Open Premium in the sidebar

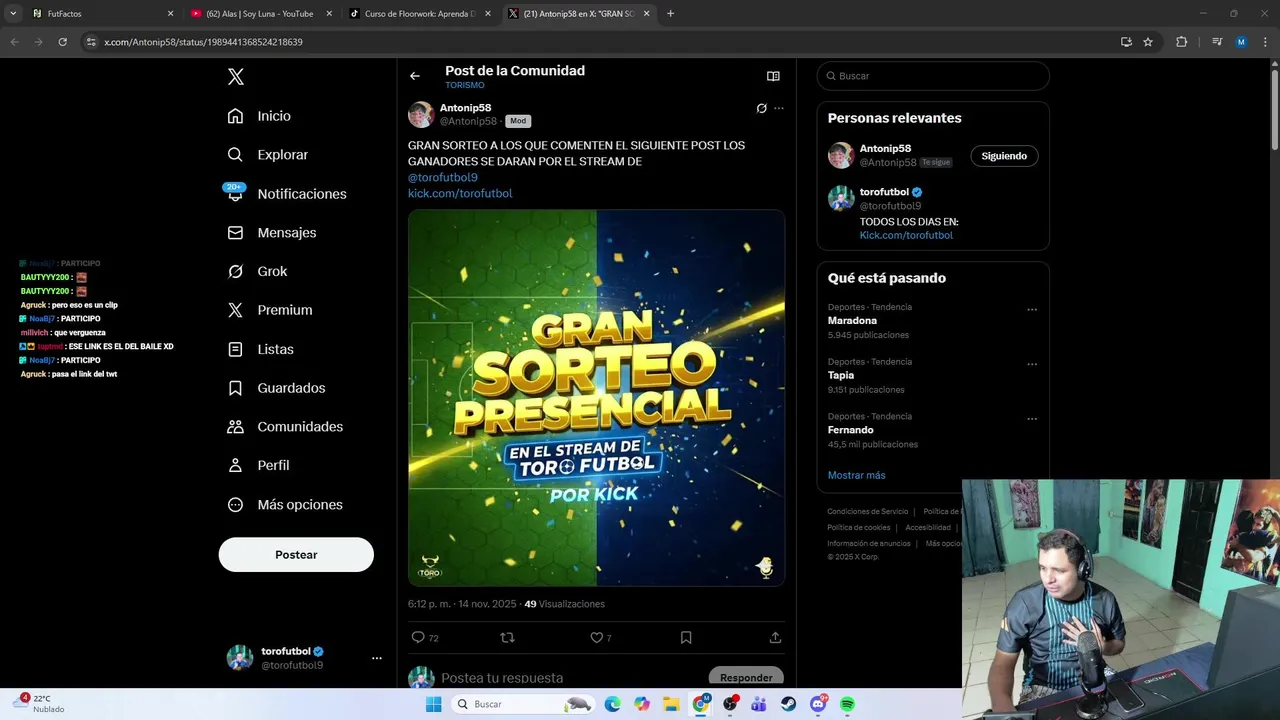(269, 310)
